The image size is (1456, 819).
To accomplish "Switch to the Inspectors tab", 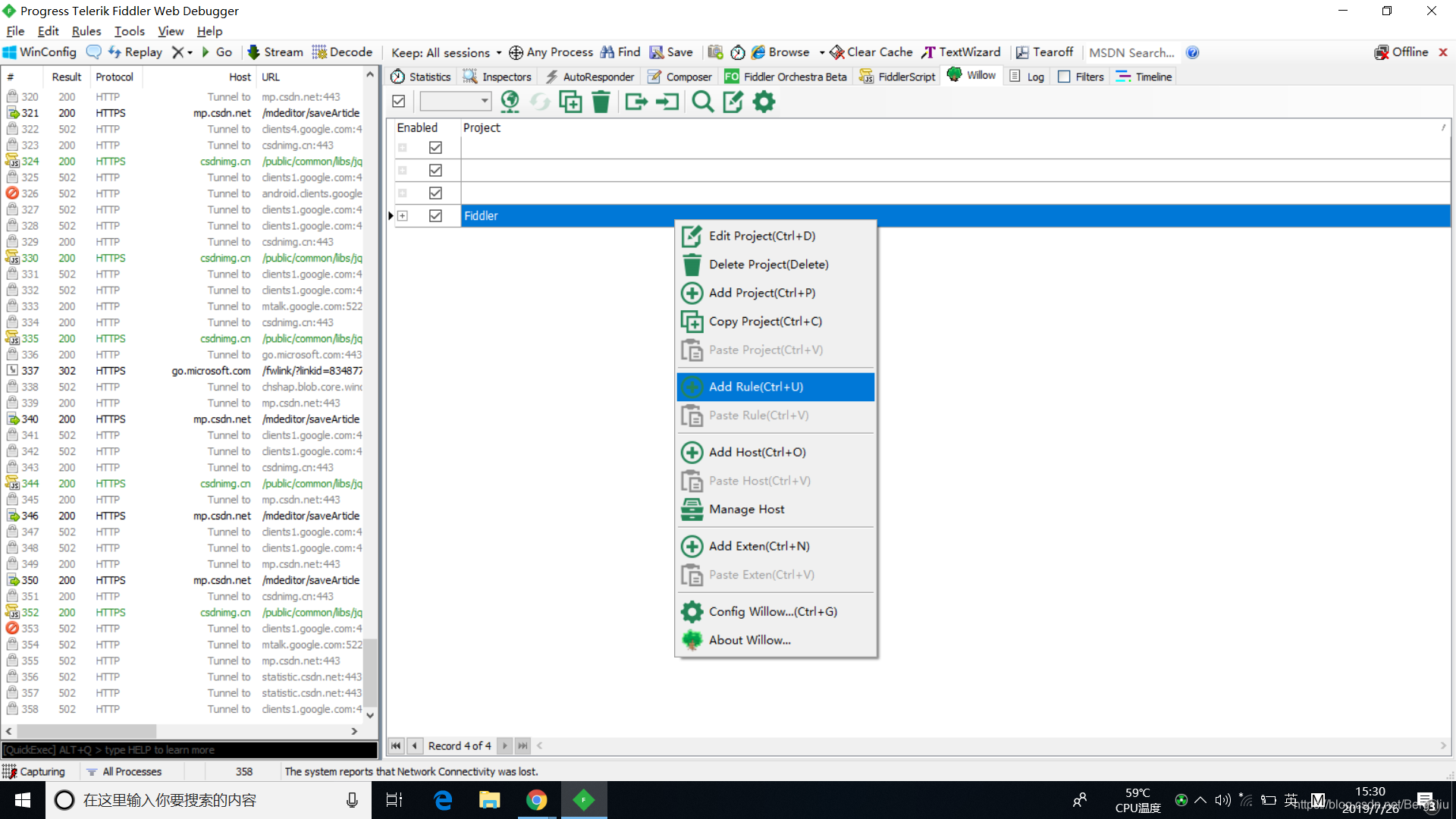I will click(x=497, y=77).
